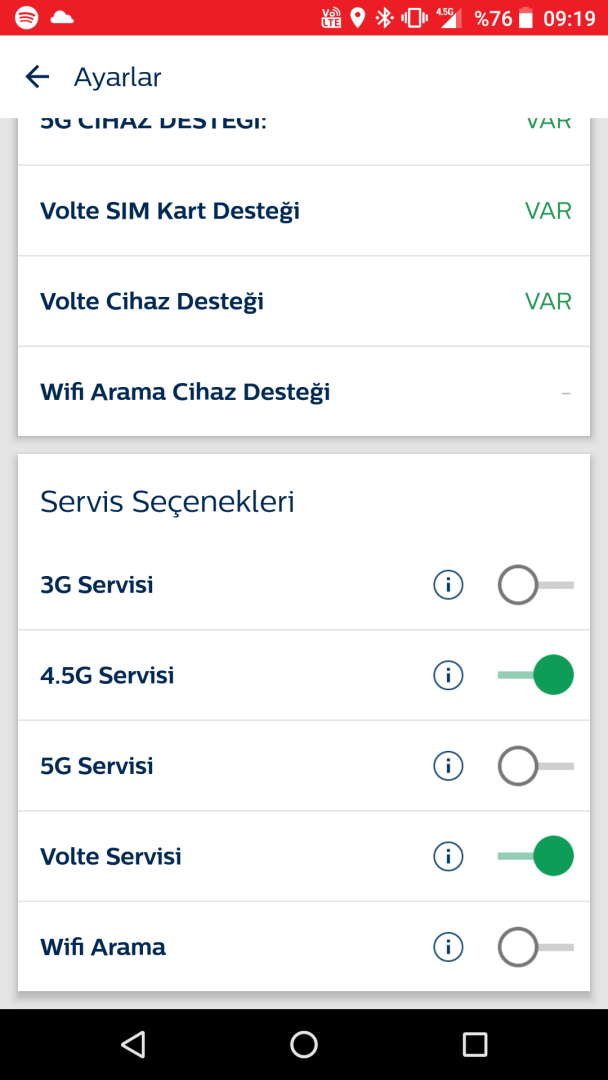The width and height of the screenshot is (608, 1080).
Task: Tap the Bluetooth icon in the status bar
Action: 384,17
